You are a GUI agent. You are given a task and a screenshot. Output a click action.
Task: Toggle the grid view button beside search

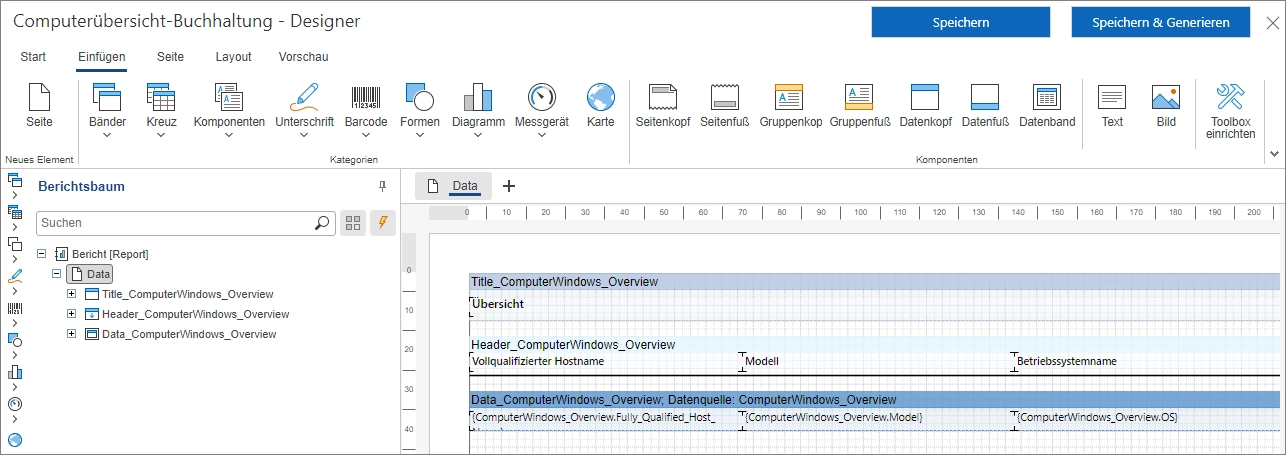pyautogui.click(x=352, y=223)
